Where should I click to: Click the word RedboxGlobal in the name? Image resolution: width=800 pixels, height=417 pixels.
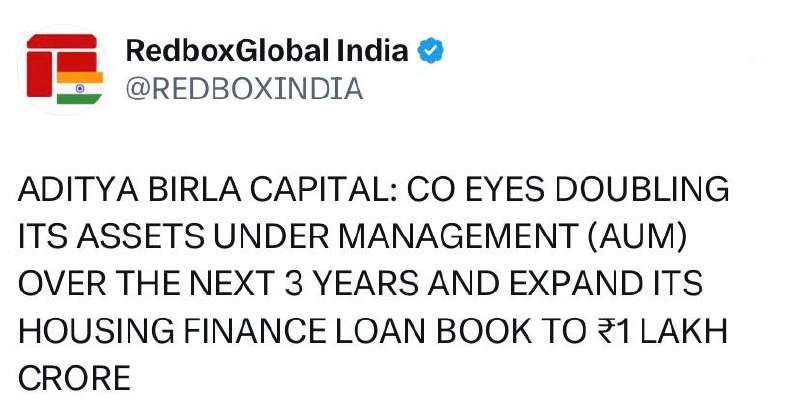coord(227,51)
